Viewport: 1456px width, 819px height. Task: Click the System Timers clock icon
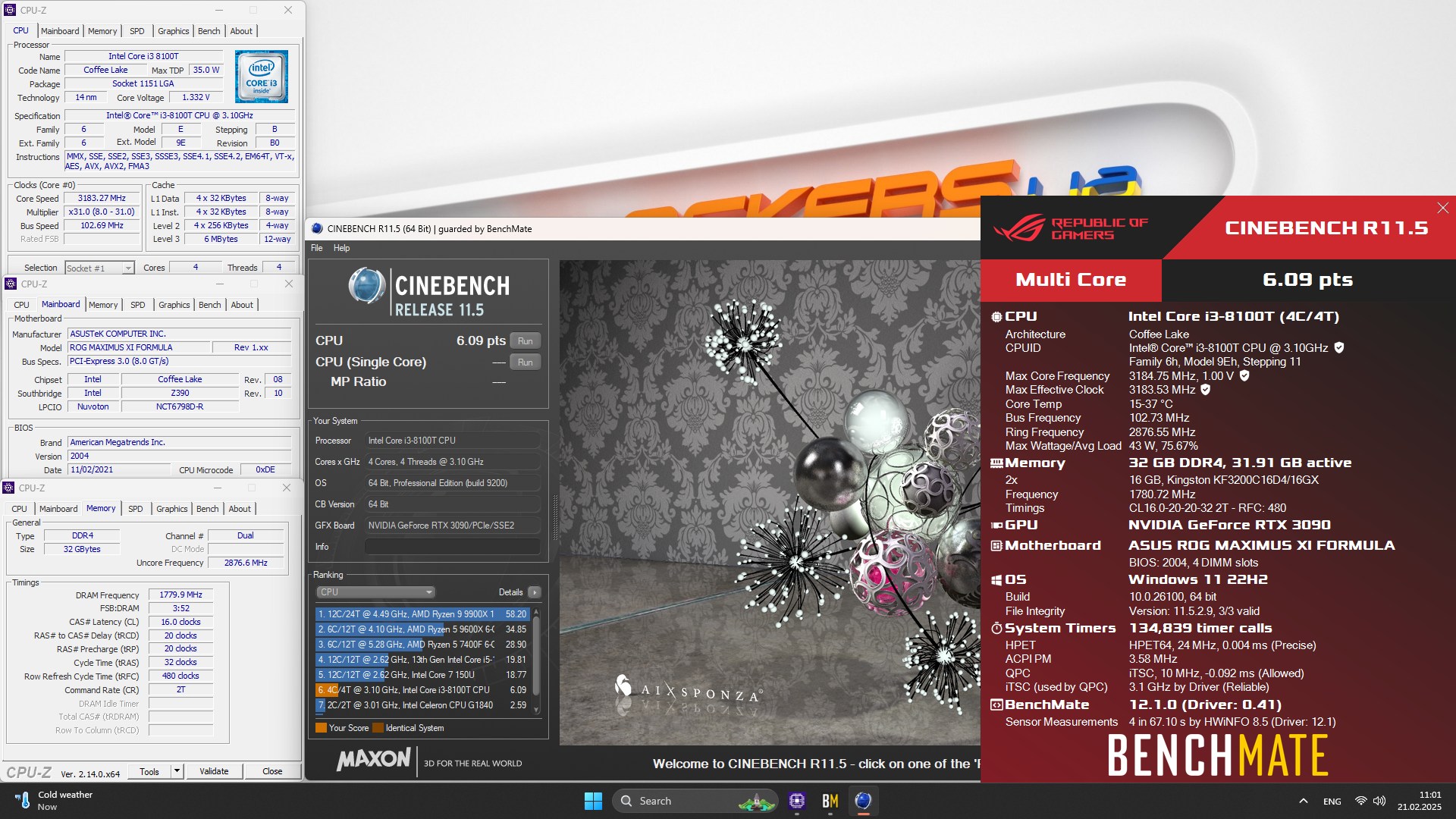tap(996, 629)
